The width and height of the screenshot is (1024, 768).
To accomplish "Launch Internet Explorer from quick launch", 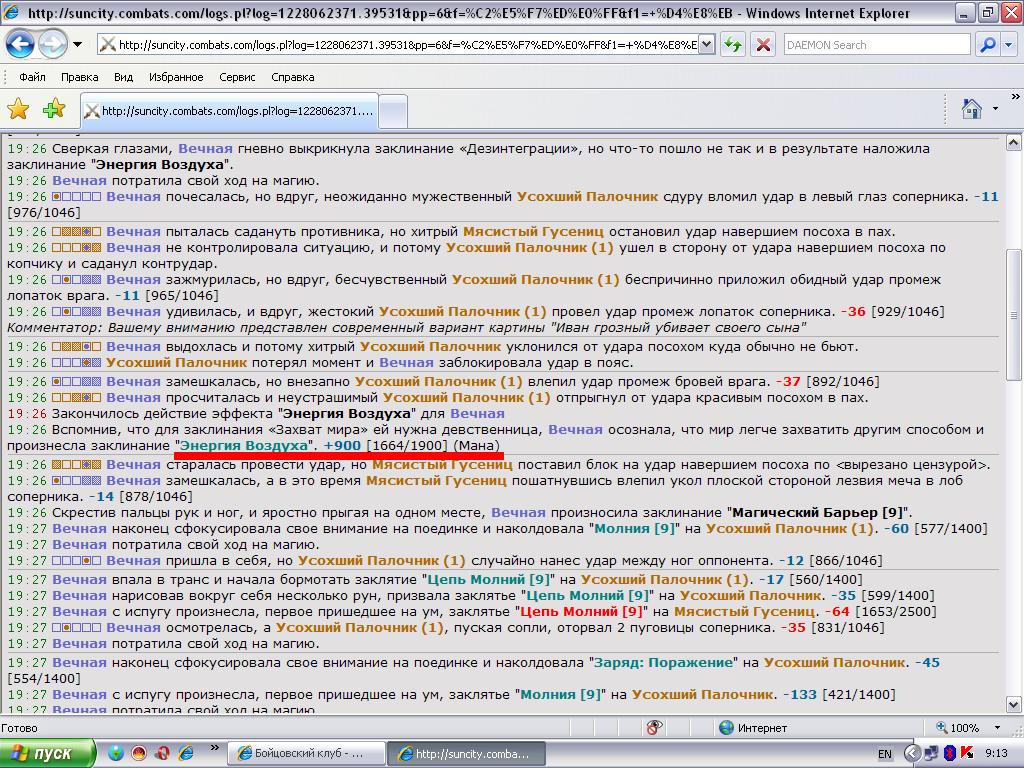I will [186, 753].
